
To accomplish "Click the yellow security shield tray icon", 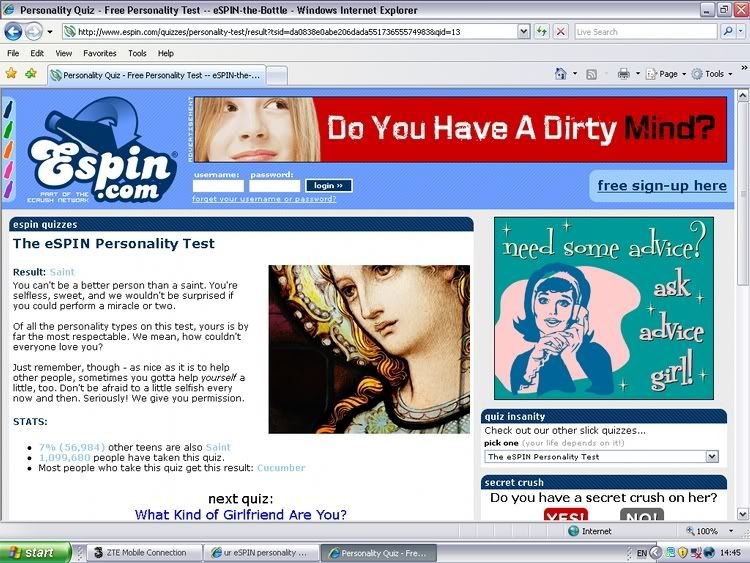I will (x=683, y=553).
